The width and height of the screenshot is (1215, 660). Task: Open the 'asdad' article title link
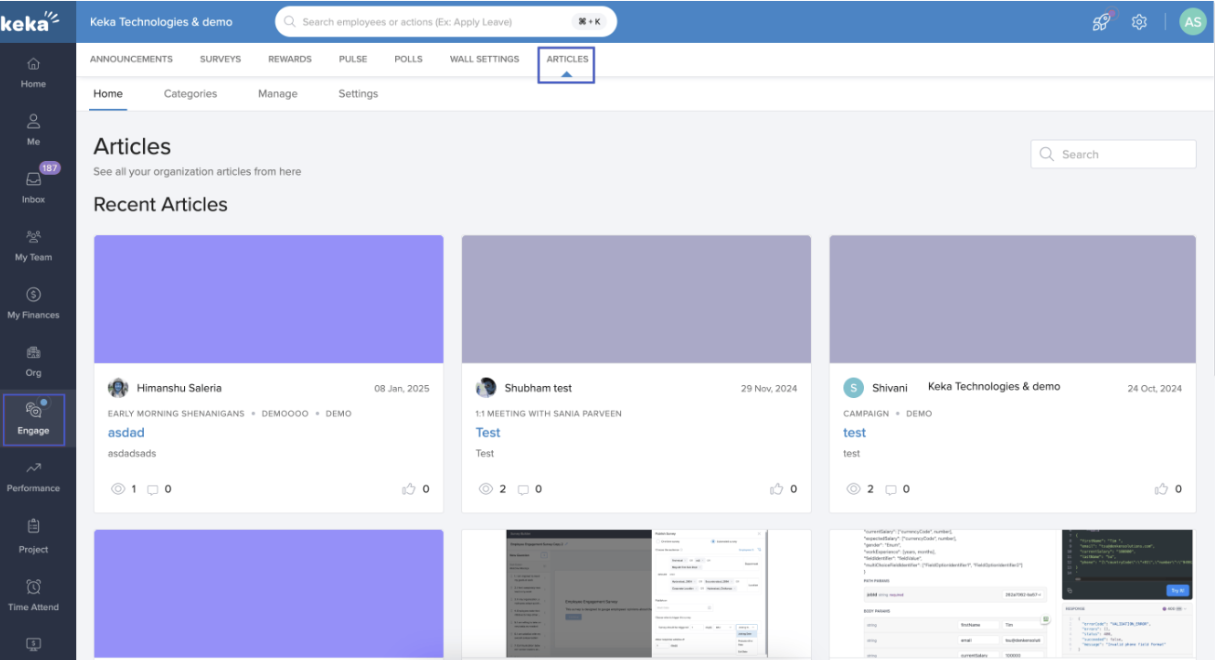[126, 433]
